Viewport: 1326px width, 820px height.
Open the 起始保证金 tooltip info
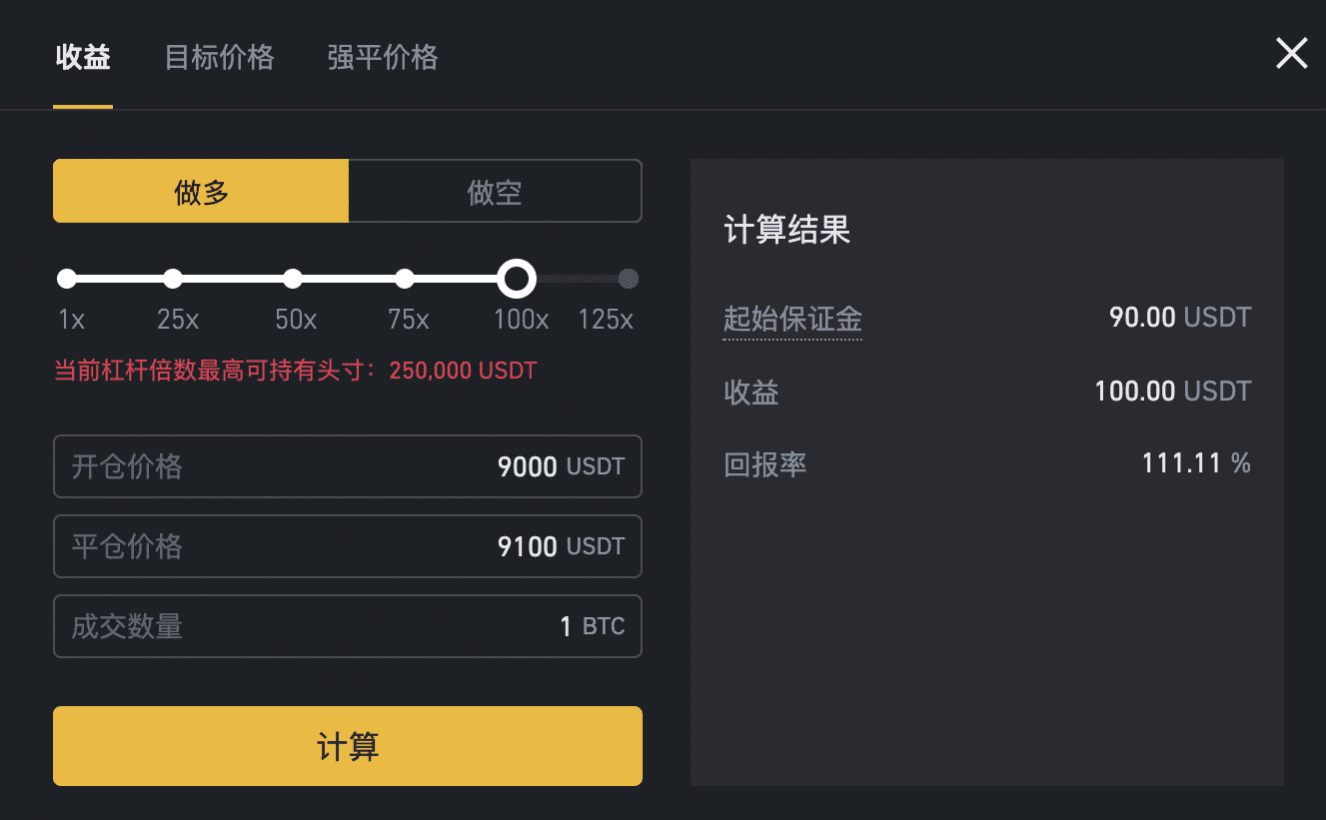tap(792, 317)
